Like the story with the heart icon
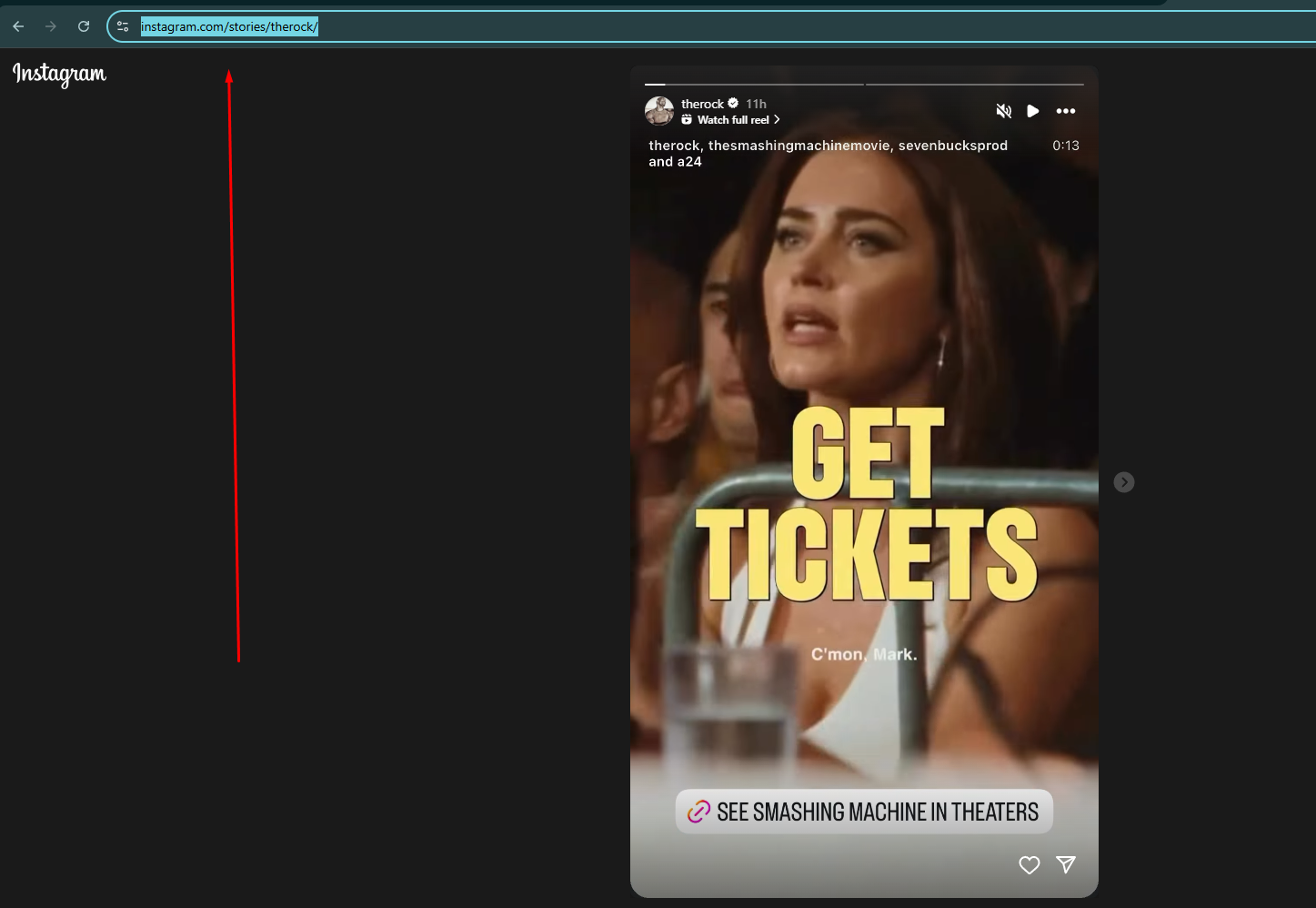The image size is (1316, 908). click(x=1029, y=865)
